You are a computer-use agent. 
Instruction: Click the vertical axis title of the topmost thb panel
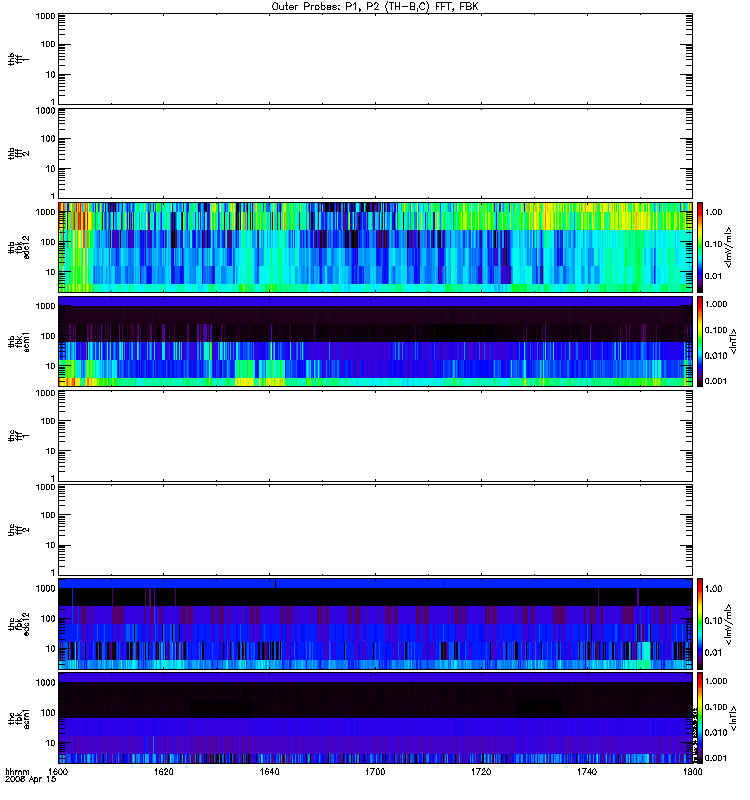coord(19,59)
